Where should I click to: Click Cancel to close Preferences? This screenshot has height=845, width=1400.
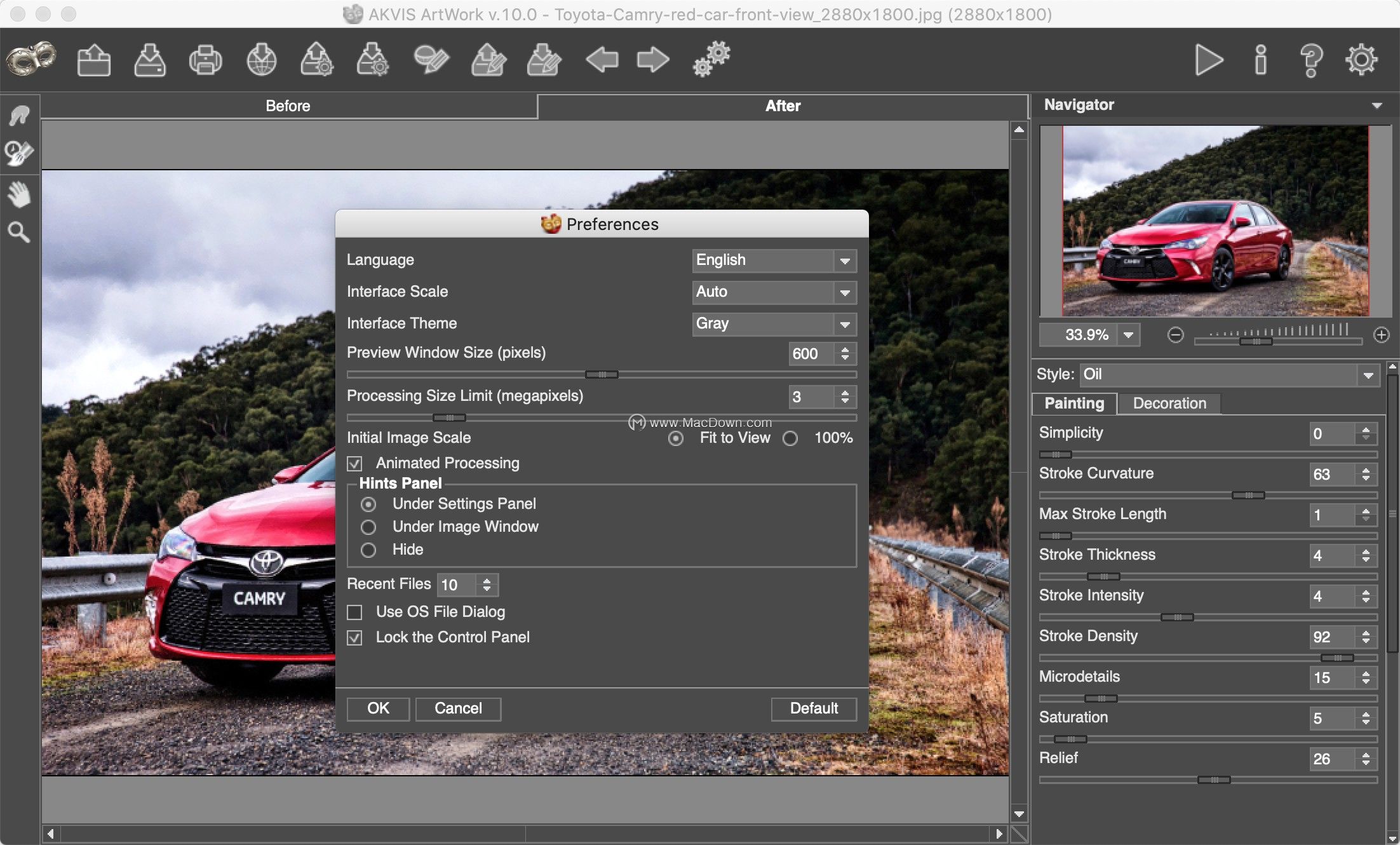click(458, 707)
